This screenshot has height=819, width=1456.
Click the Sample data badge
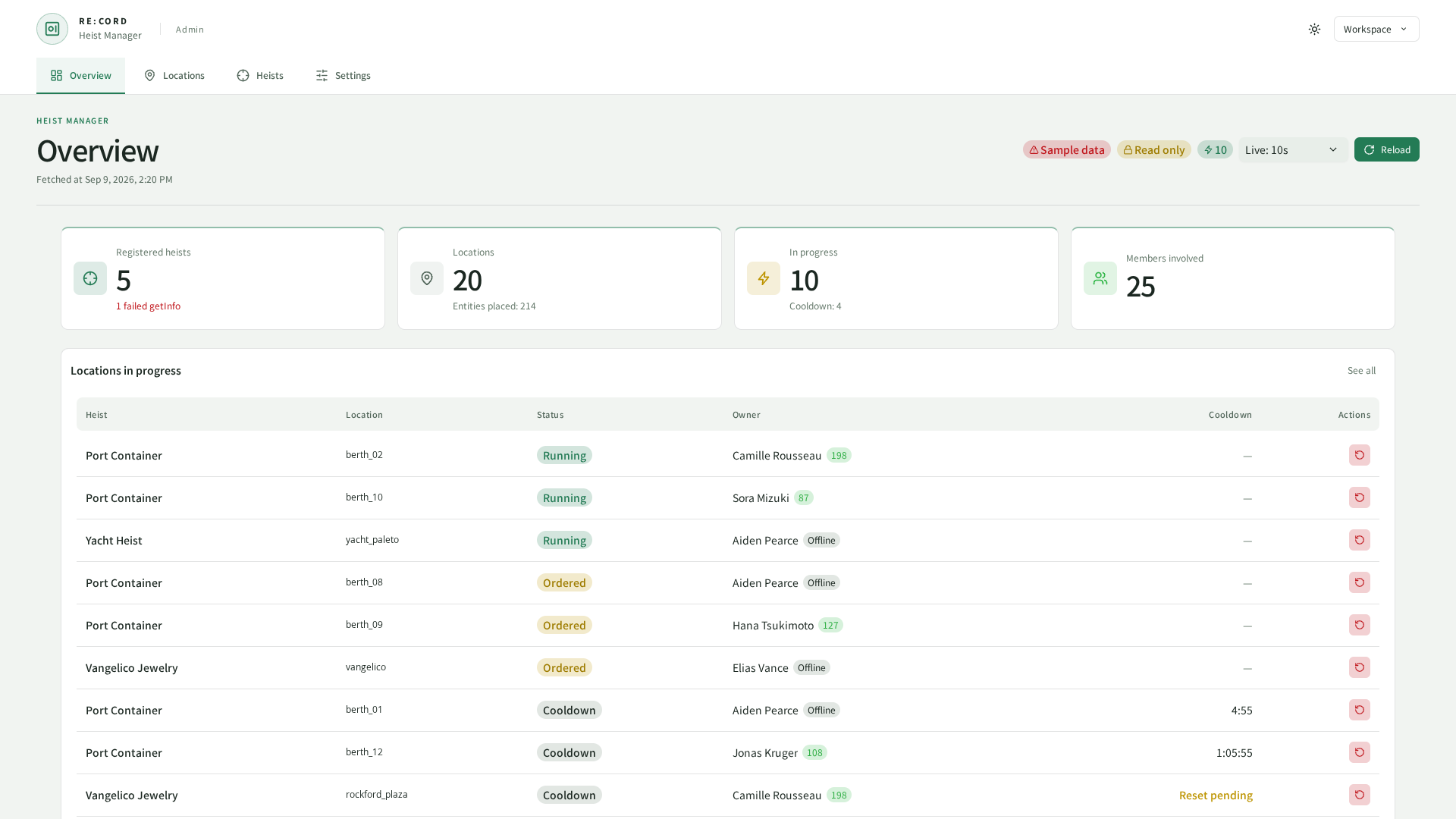point(1067,149)
